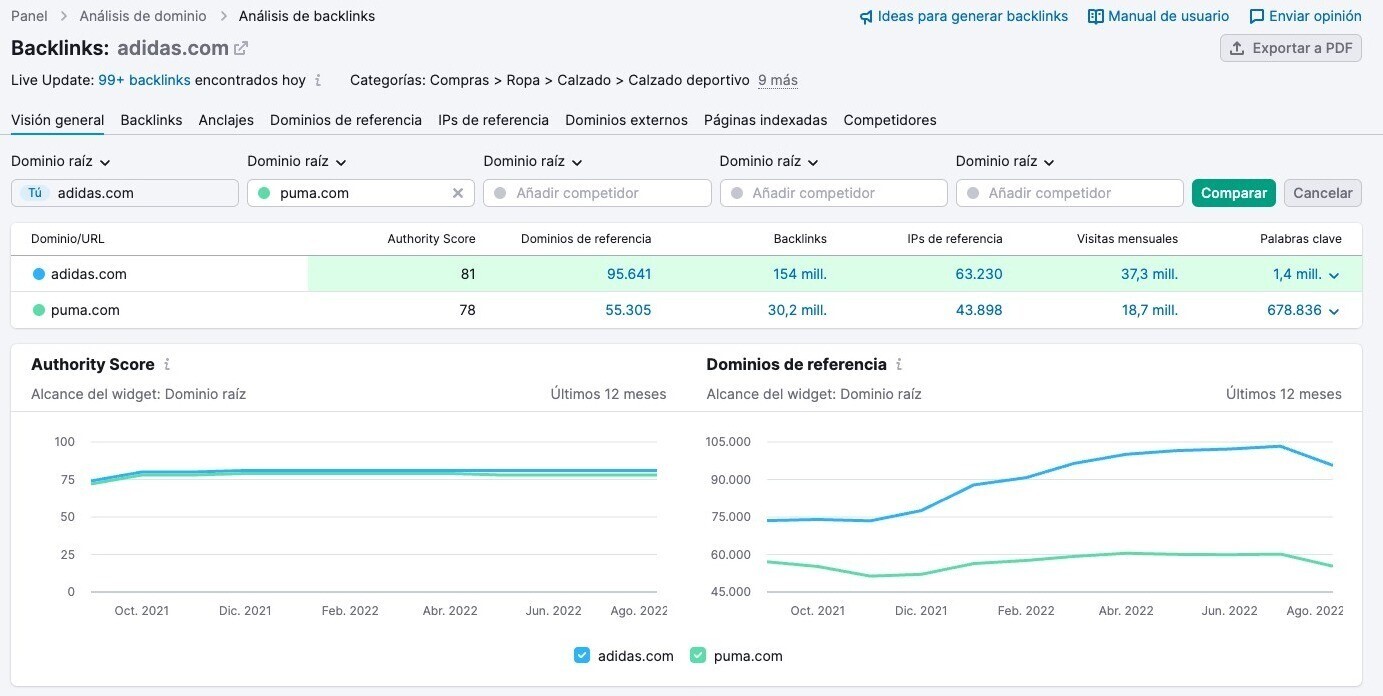The image size is (1383, 696).
Task: Open Ideas para generar backlinks link
Action: click(x=973, y=16)
